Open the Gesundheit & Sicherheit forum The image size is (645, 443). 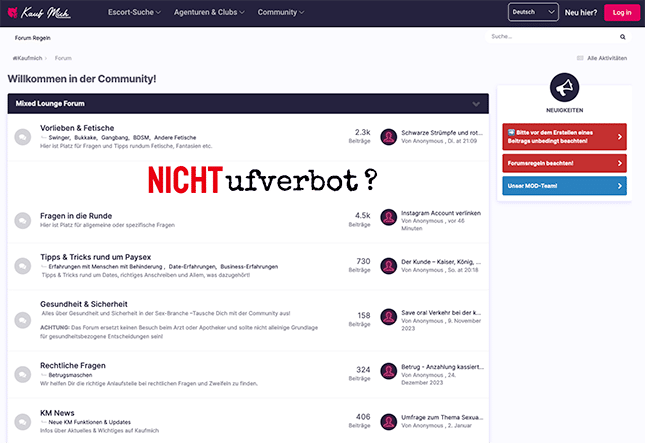click(x=84, y=304)
